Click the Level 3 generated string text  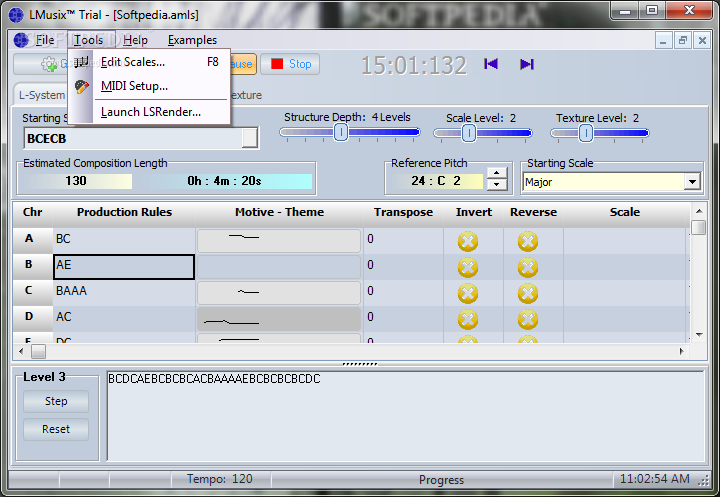click(x=214, y=379)
